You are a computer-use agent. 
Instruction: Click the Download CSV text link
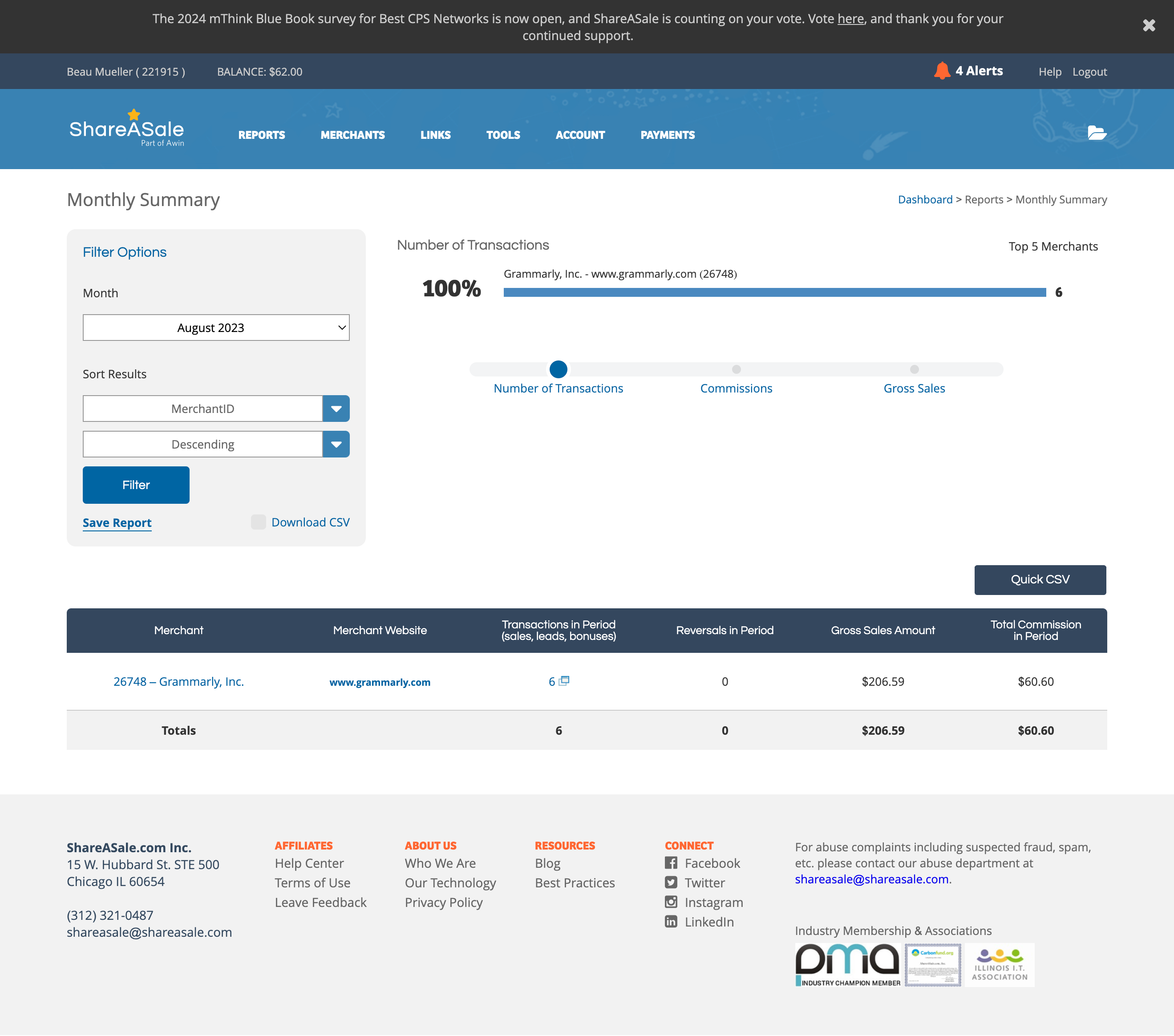point(311,522)
